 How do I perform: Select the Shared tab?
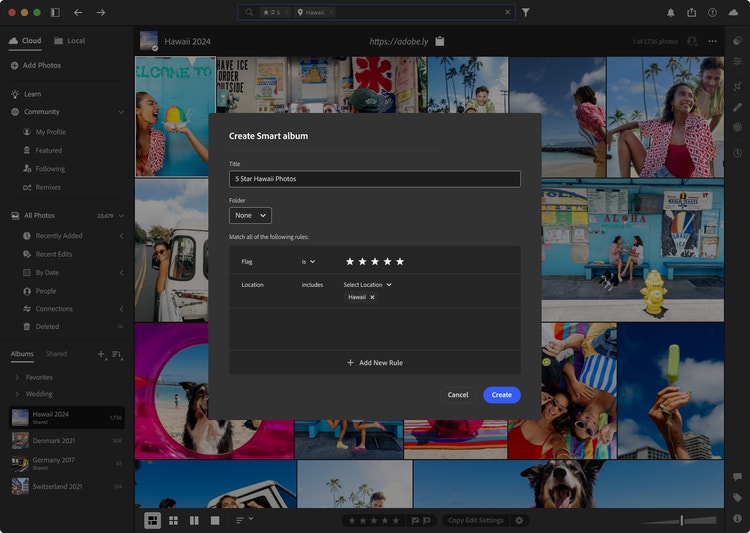(56, 354)
